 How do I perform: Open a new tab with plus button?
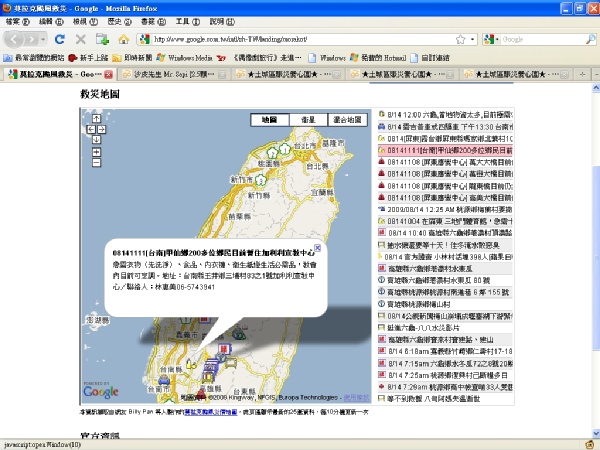pyautogui.click(x=582, y=74)
